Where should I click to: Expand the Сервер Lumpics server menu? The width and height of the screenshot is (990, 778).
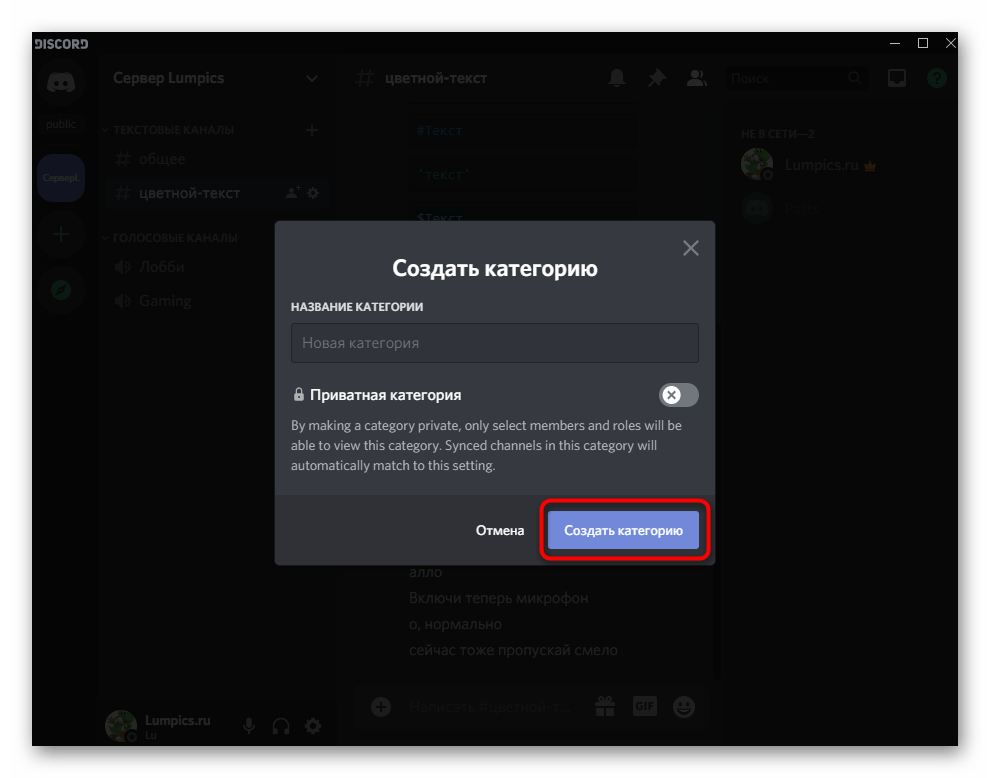pos(215,78)
